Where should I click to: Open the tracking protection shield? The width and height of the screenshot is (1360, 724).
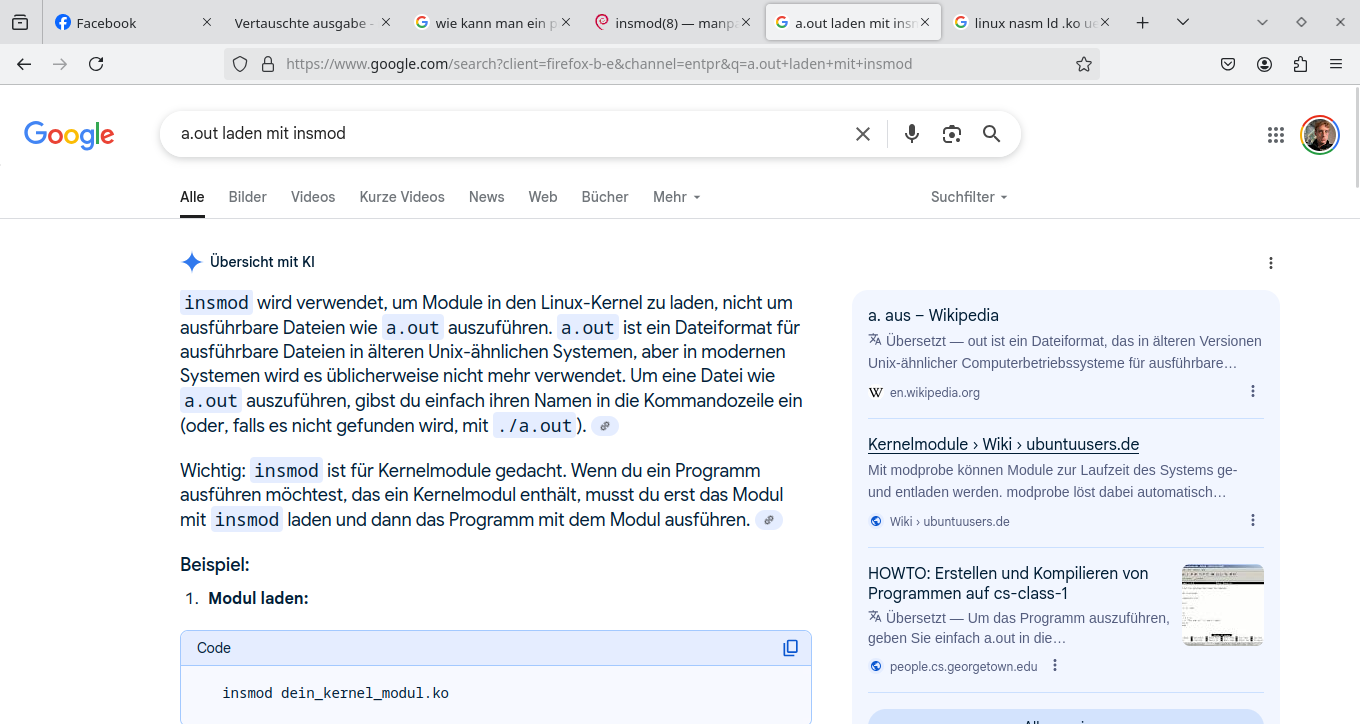pos(239,63)
